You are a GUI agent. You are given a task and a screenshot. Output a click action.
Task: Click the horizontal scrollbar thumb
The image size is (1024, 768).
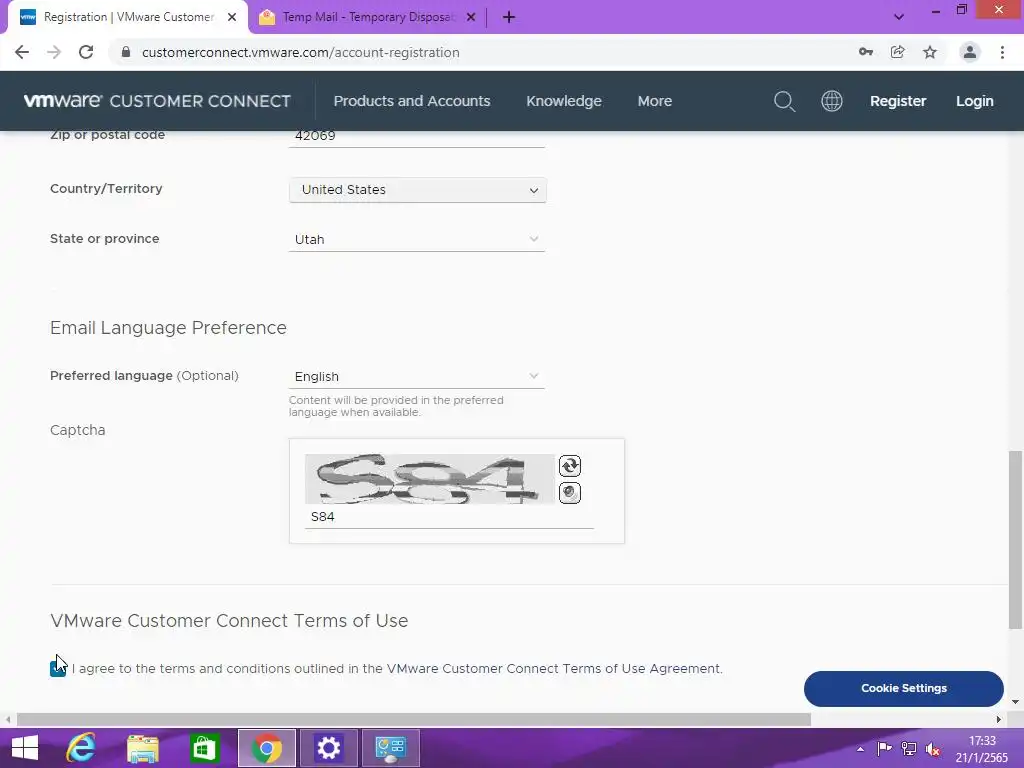pyautogui.click(x=414, y=720)
